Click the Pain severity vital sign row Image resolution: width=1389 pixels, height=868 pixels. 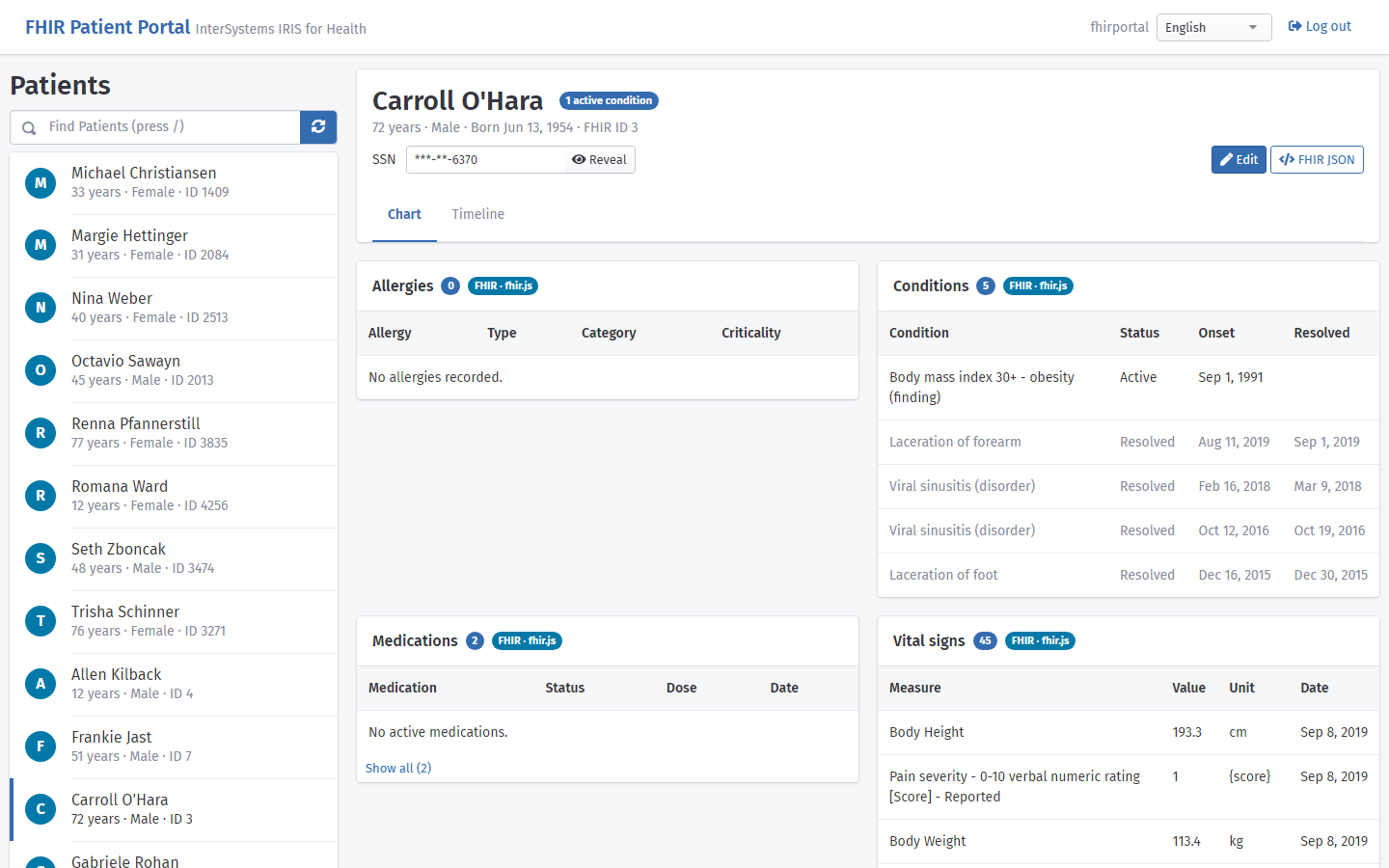click(1129, 787)
